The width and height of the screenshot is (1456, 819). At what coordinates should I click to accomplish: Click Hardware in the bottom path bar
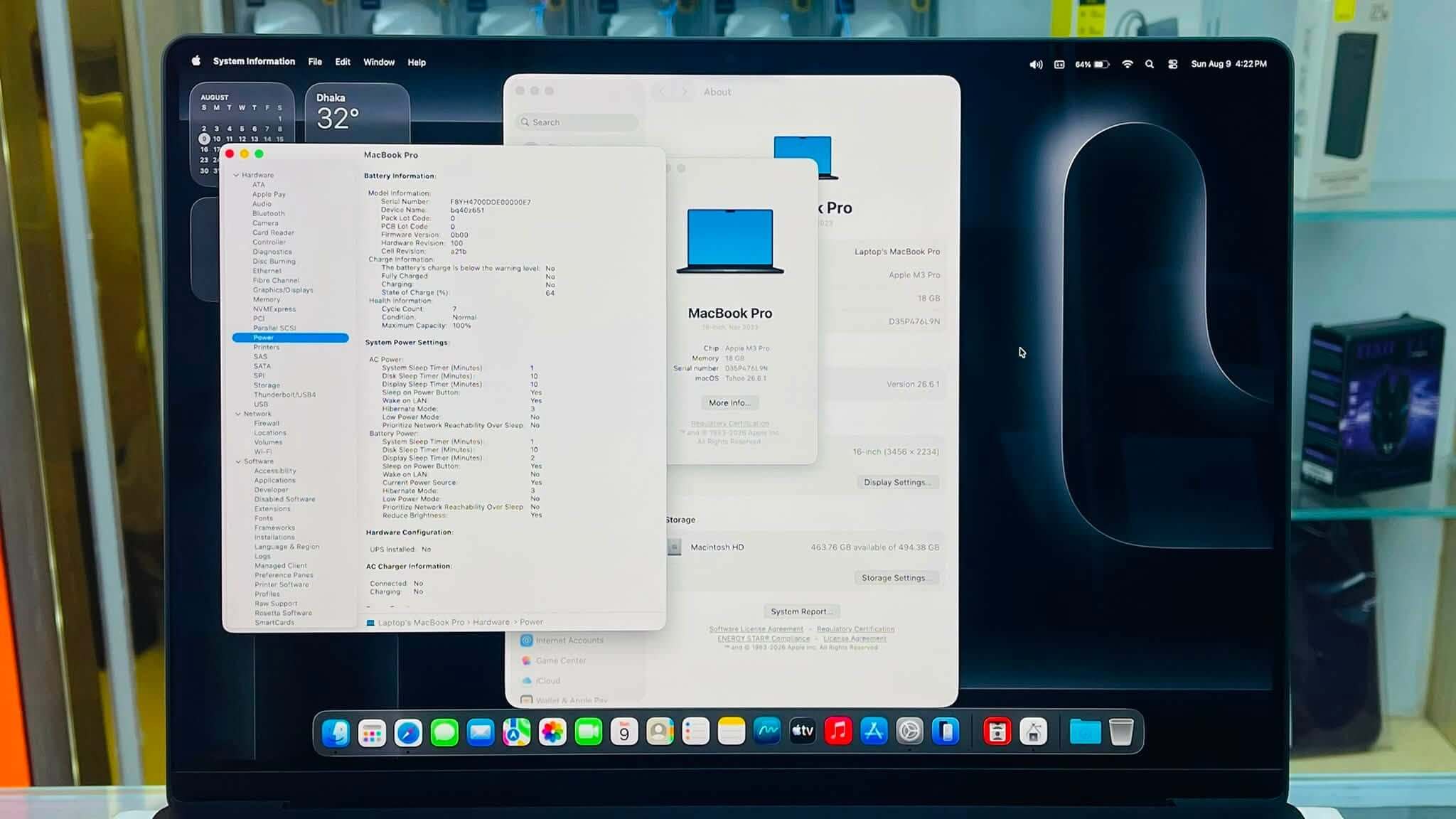[491, 622]
